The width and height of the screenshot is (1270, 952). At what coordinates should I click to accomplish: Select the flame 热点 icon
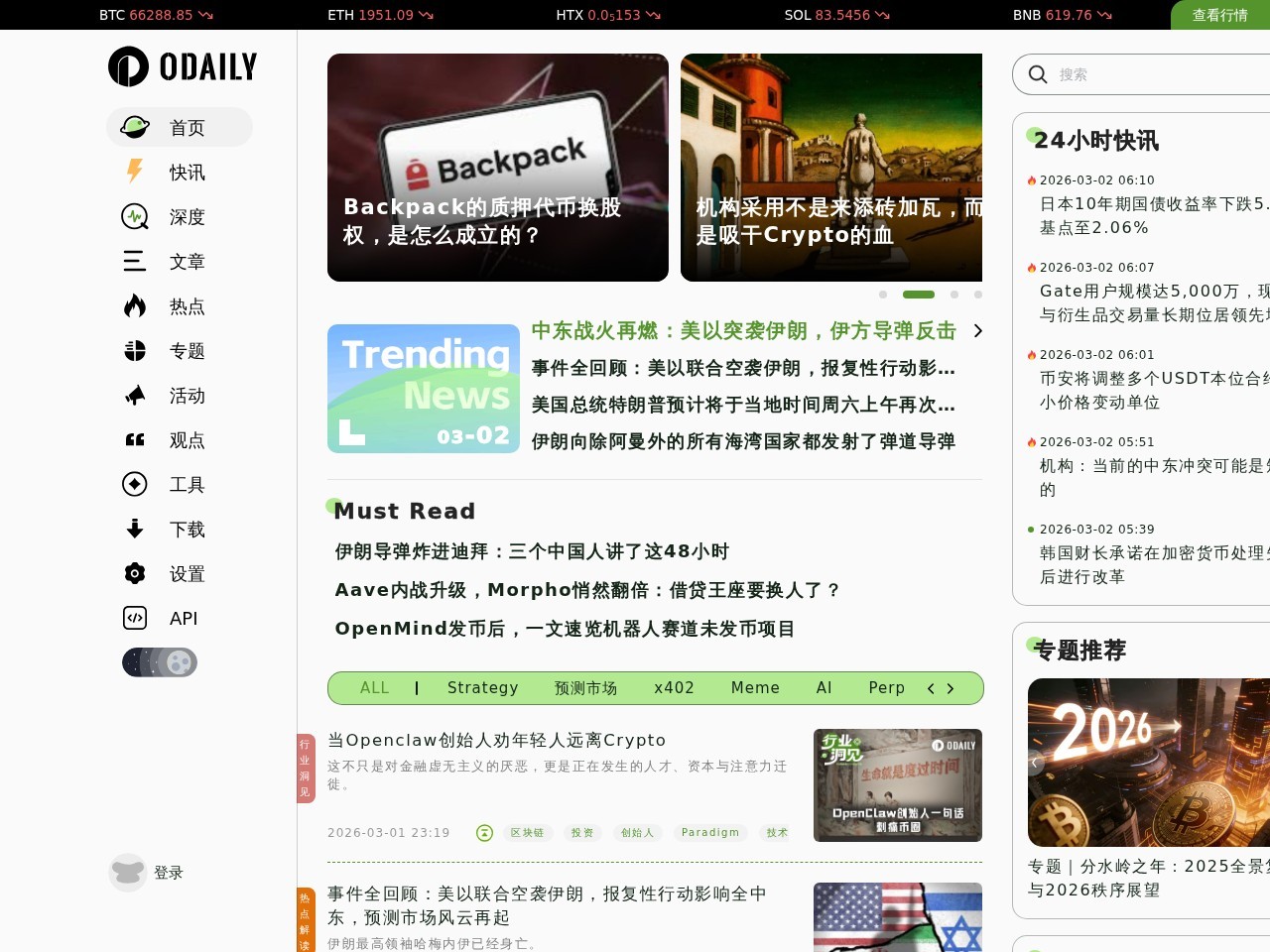pos(135,305)
